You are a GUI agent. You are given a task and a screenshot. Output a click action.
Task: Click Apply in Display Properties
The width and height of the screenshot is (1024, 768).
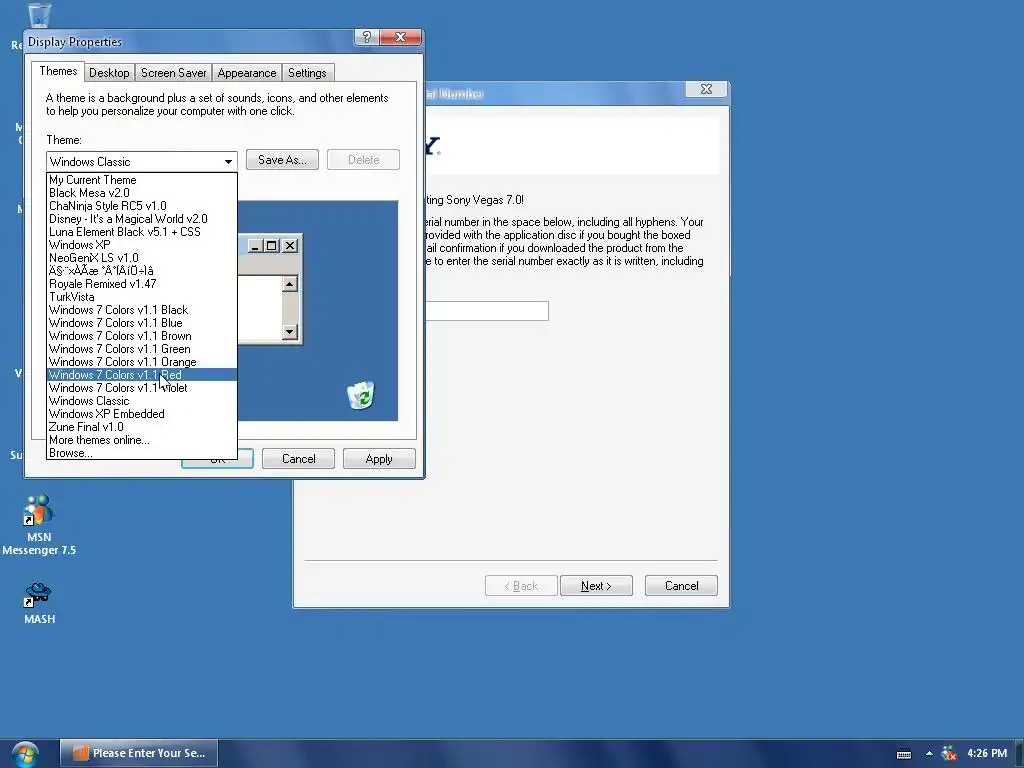click(x=379, y=459)
